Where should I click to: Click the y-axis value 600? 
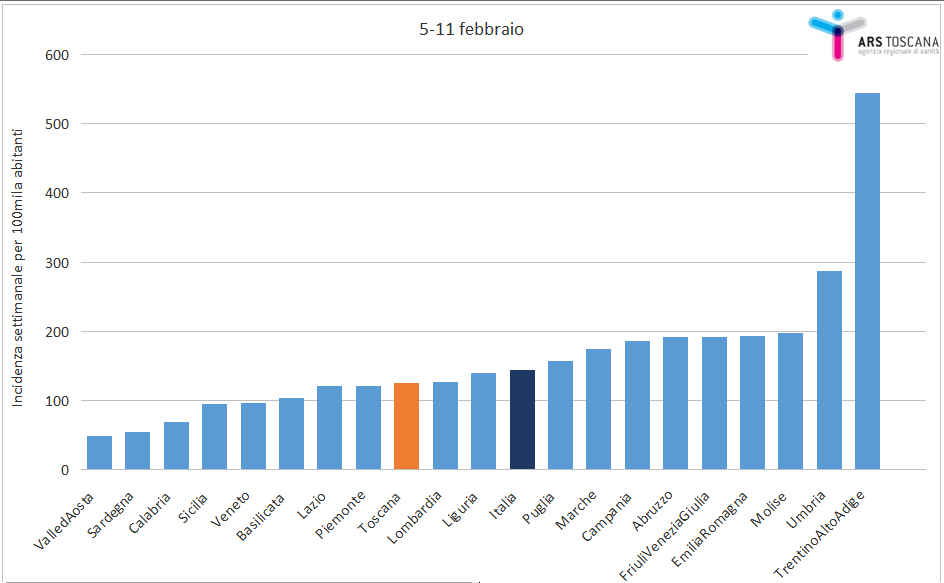pos(57,55)
